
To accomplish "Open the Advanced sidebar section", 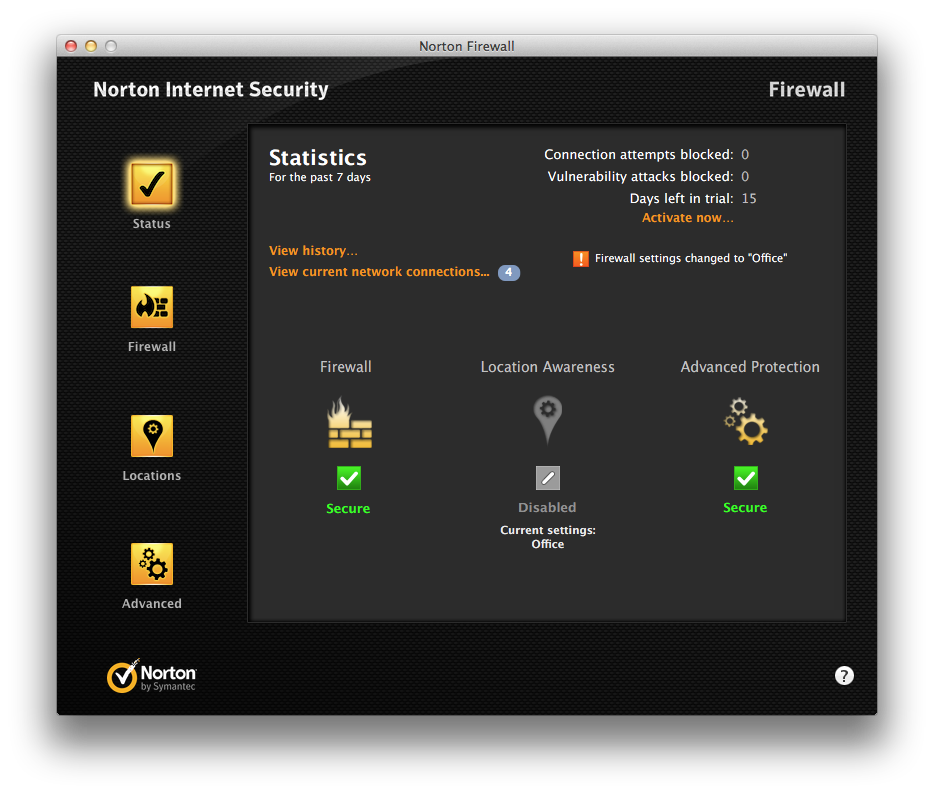I will tap(152, 564).
